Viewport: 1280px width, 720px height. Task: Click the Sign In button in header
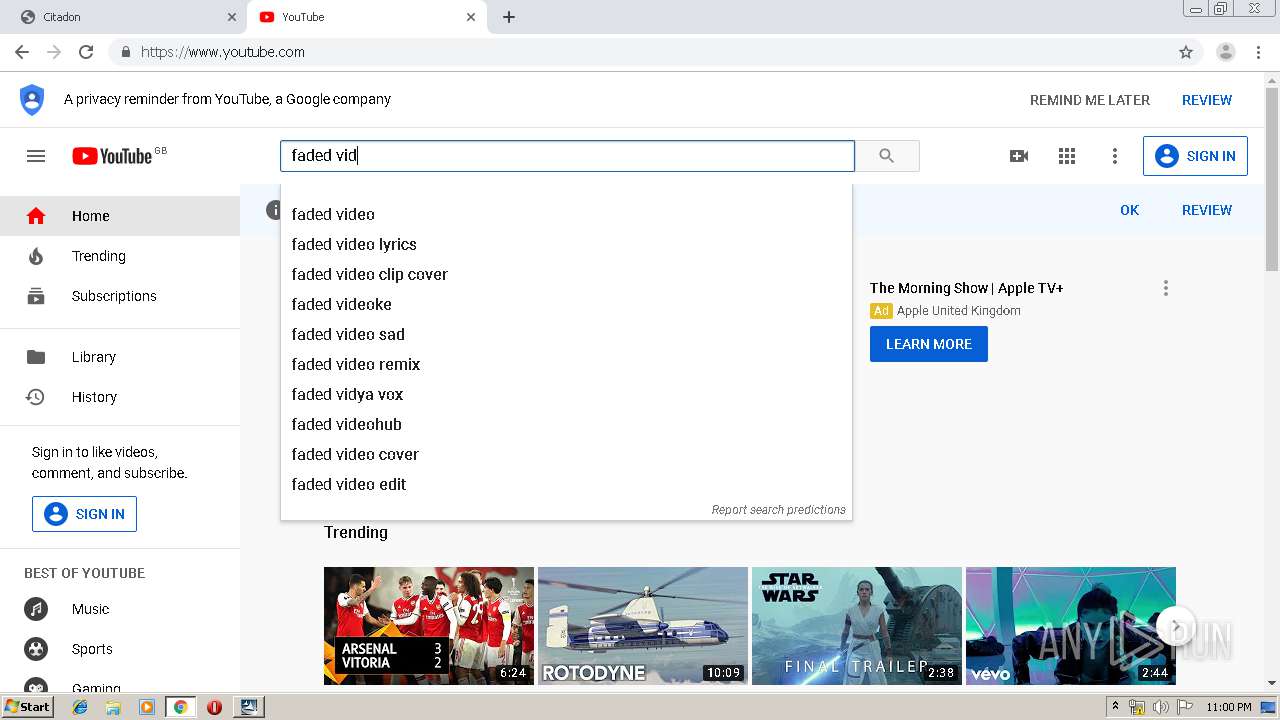coord(1195,156)
